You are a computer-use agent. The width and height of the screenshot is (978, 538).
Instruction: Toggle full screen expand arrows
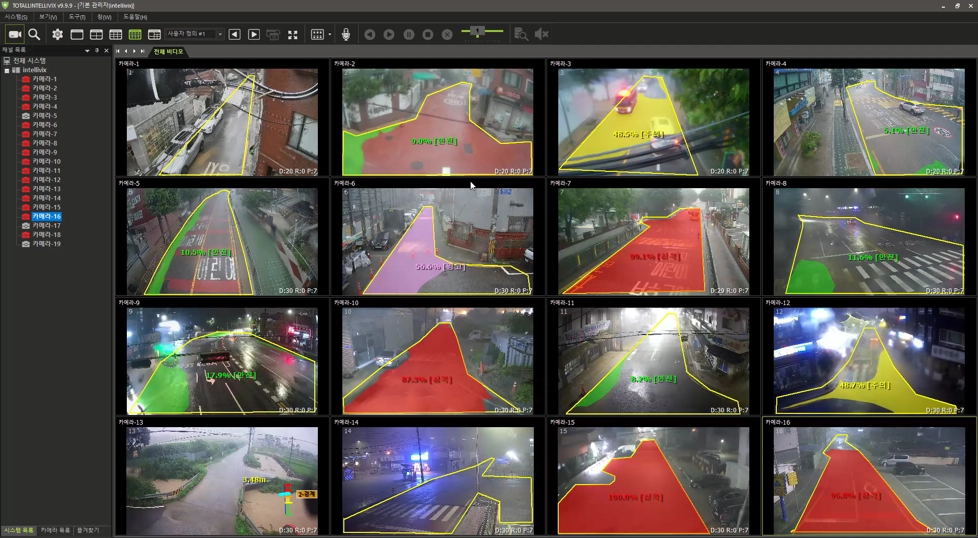tap(293, 34)
